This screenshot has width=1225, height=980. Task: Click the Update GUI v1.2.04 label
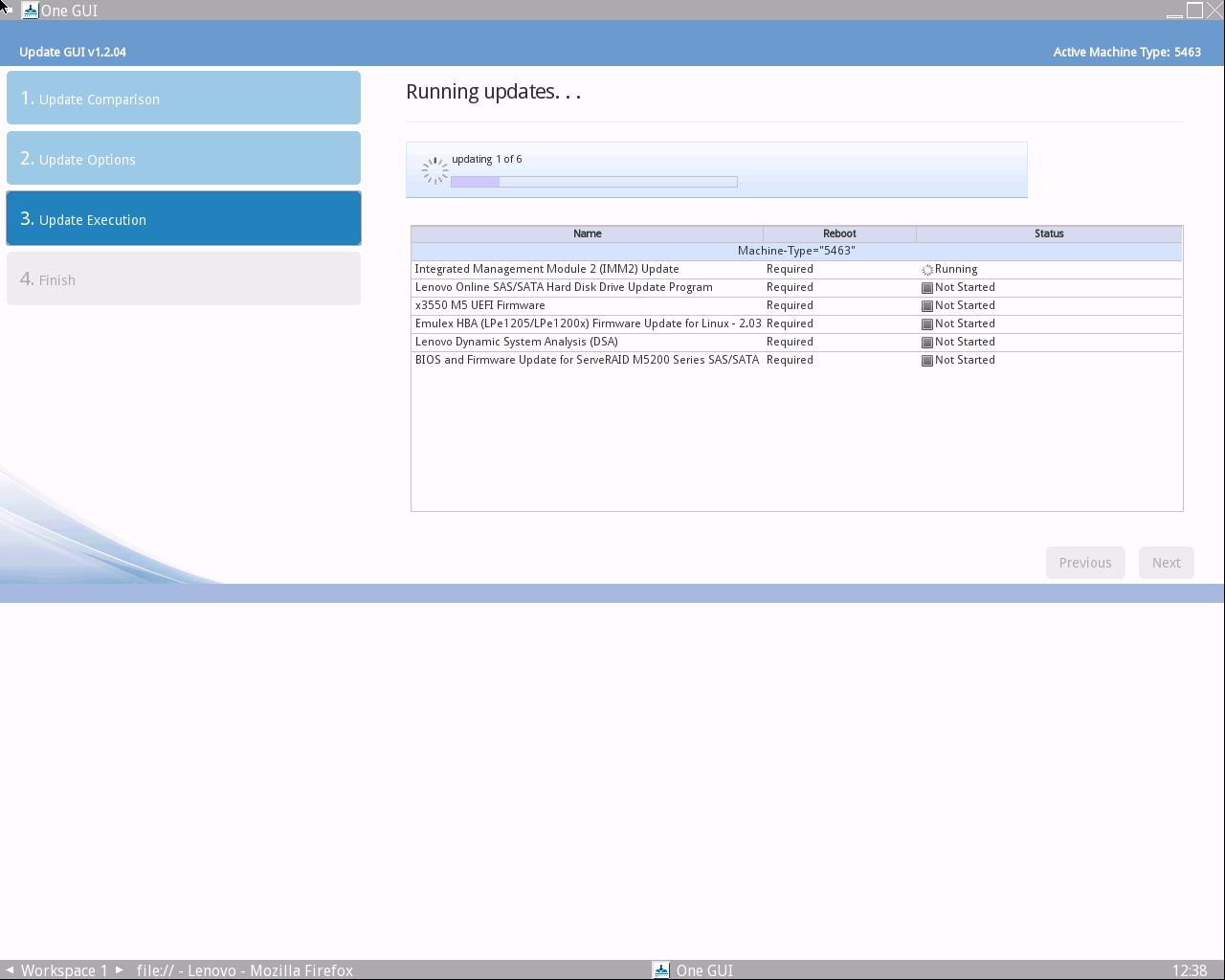coord(73,52)
